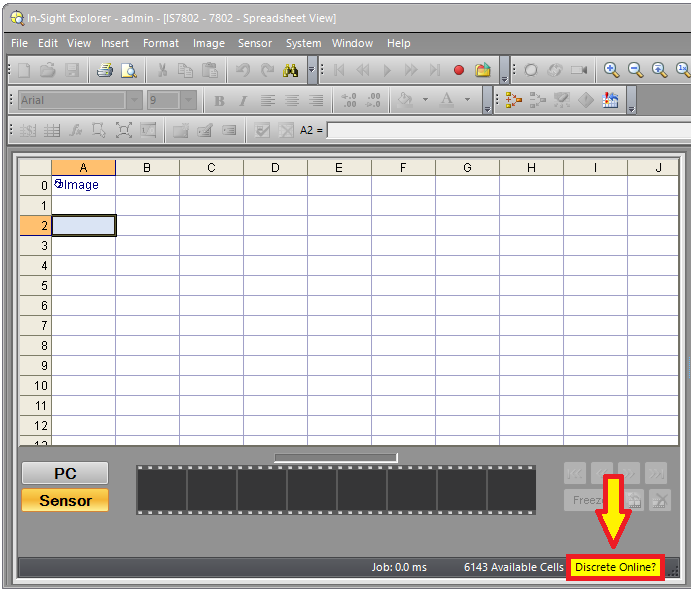Image resolution: width=691 pixels, height=590 pixels.
Task: Click the Font Color letter A button
Action: click(447, 100)
